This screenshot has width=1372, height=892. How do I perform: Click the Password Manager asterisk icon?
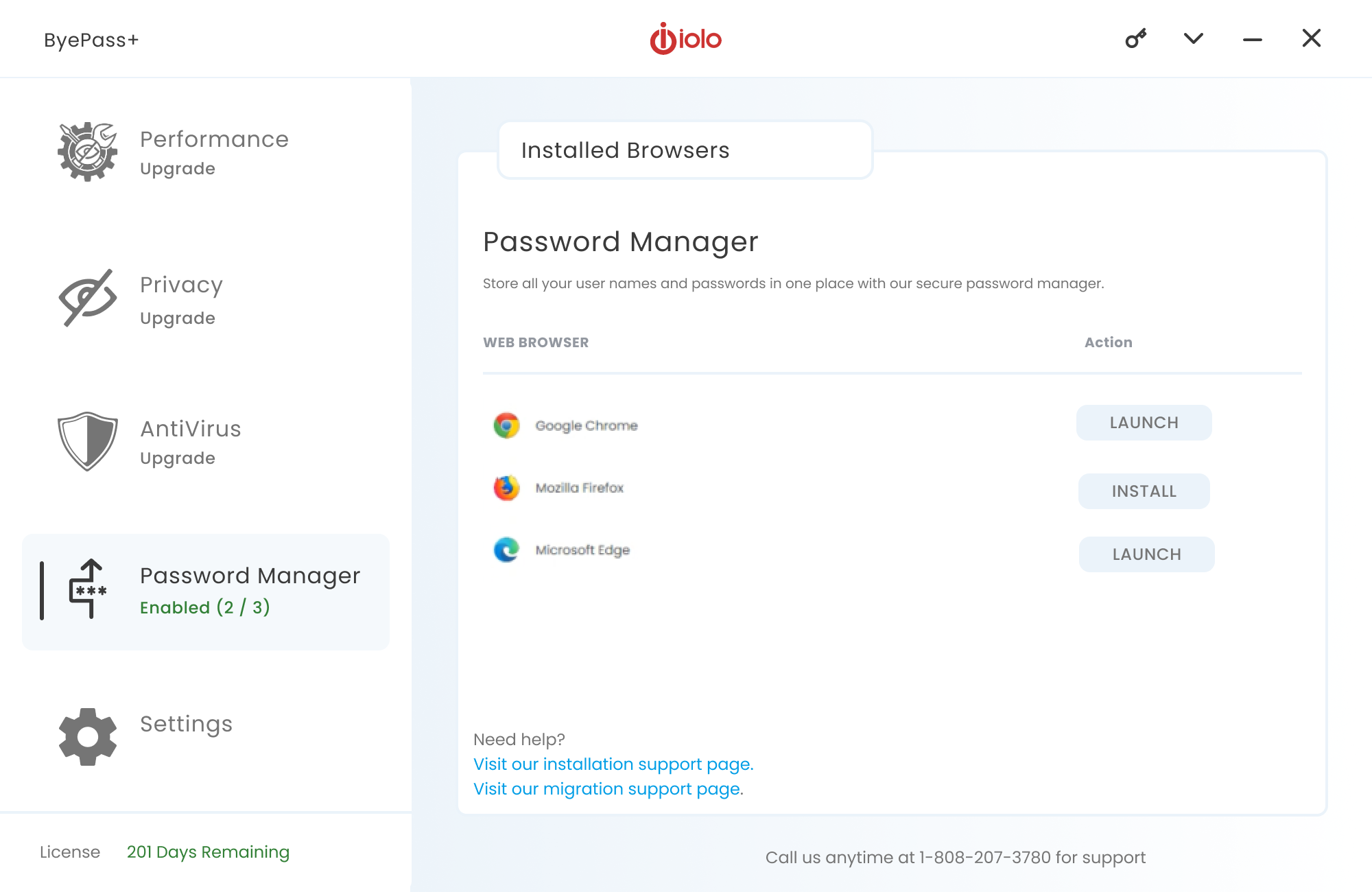pyautogui.click(x=88, y=589)
